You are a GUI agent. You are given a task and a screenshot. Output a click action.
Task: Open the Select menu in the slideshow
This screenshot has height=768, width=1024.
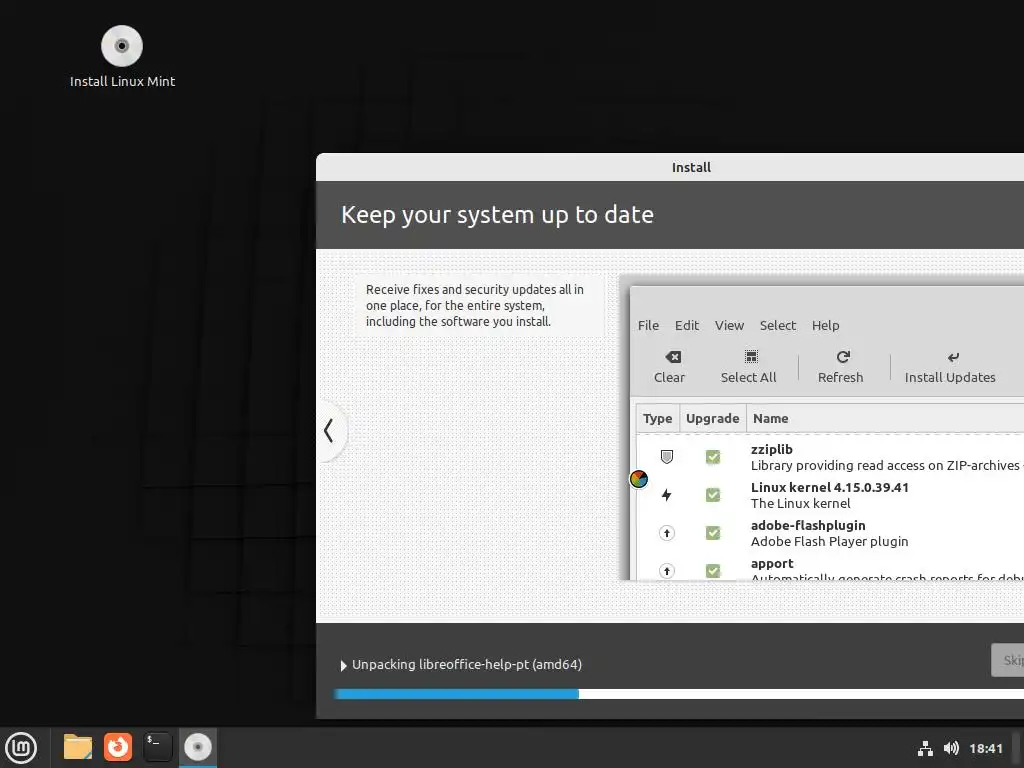777,325
